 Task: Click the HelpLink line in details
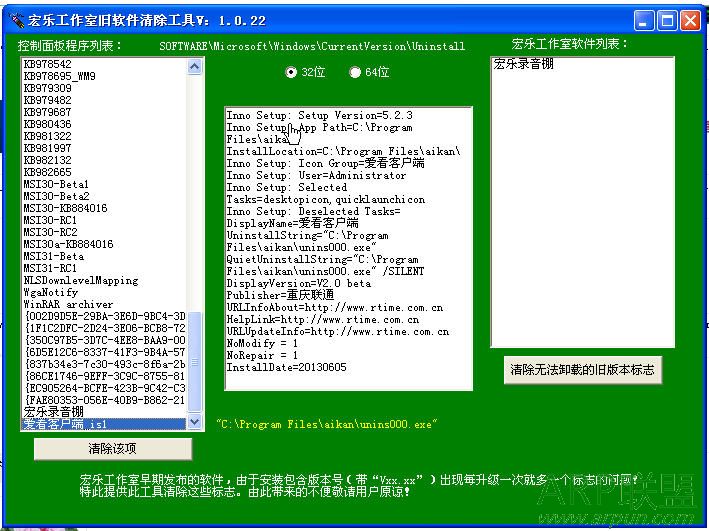click(322, 319)
